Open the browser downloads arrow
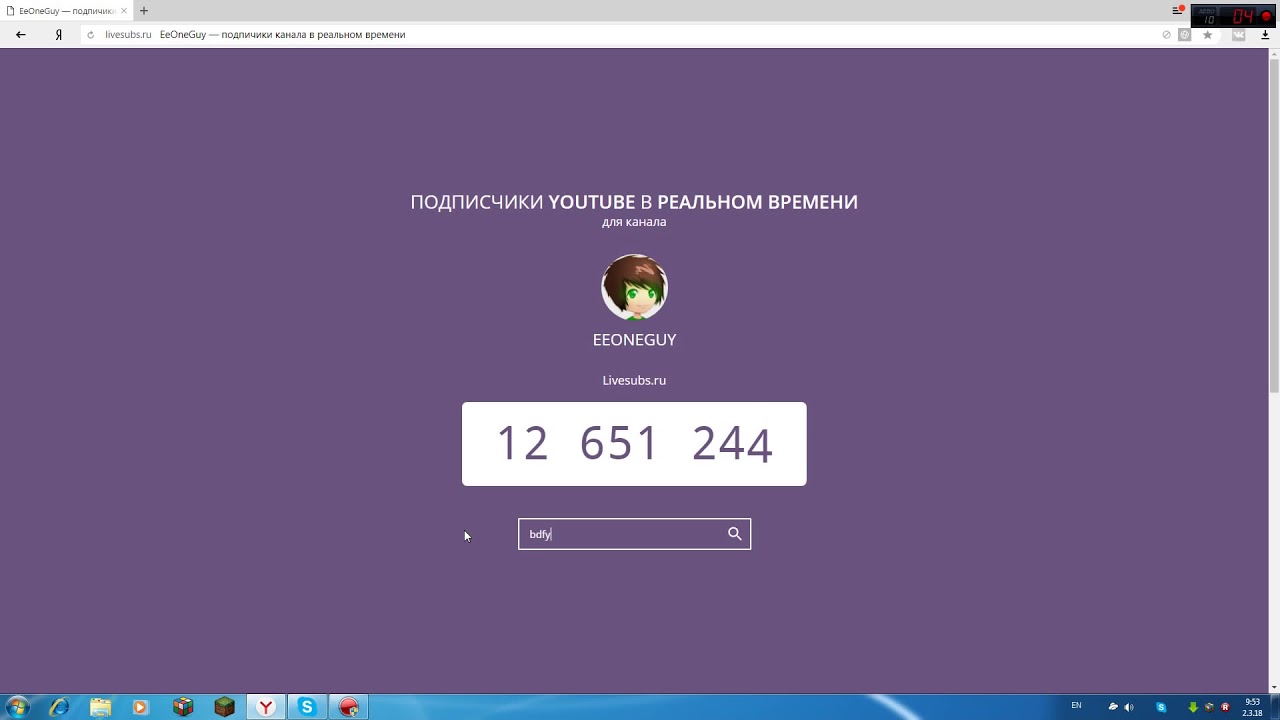Screen dimensions: 1280x720 click(1265, 34)
